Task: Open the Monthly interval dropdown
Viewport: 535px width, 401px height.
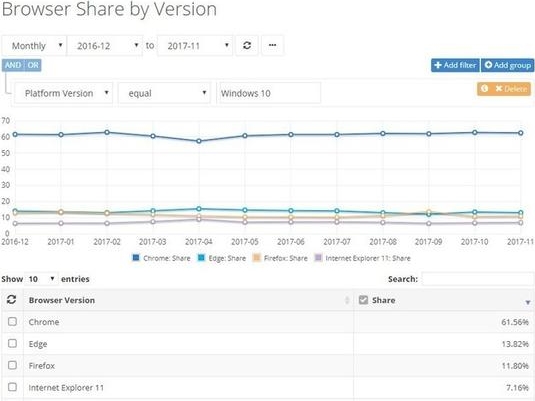Action: pyautogui.click(x=34, y=45)
